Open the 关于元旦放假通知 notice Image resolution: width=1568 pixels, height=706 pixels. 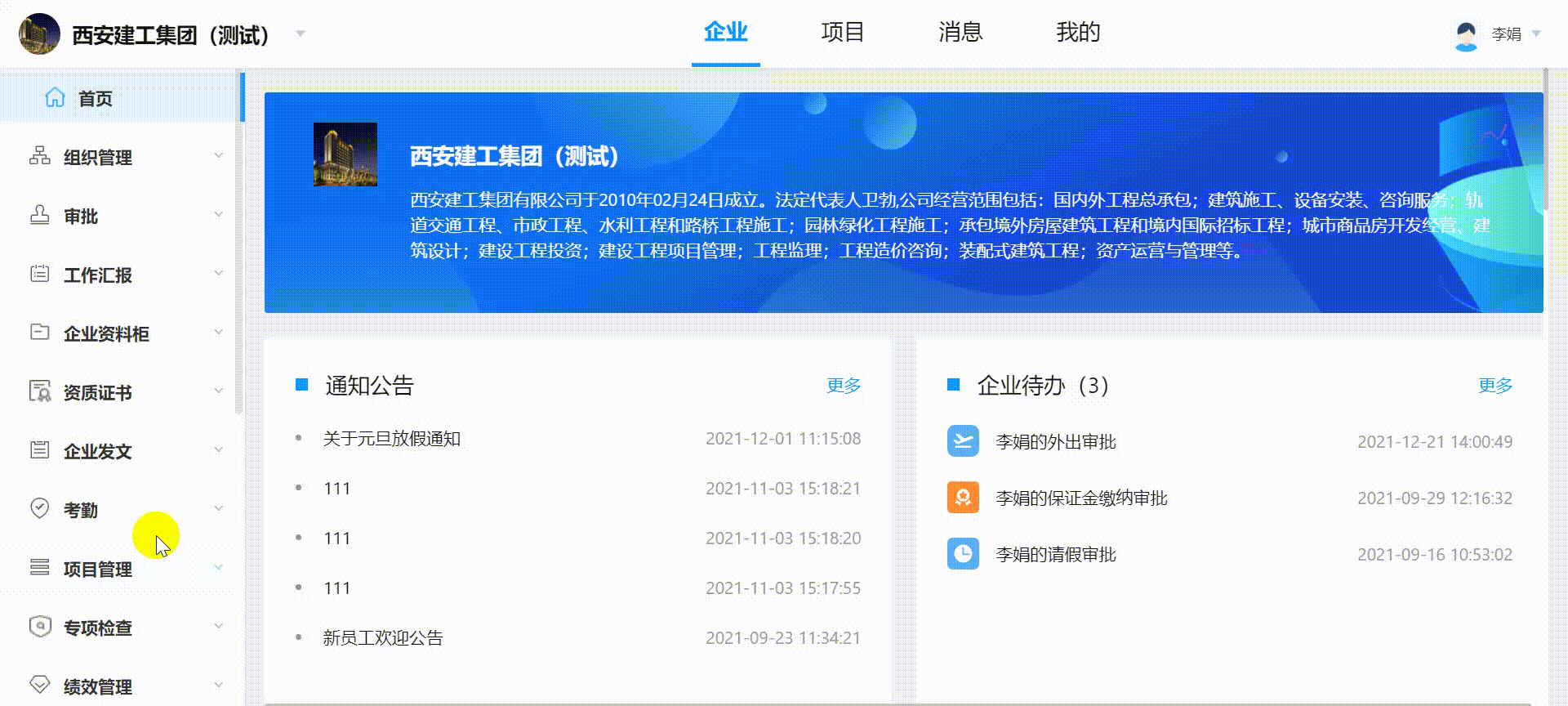(392, 439)
